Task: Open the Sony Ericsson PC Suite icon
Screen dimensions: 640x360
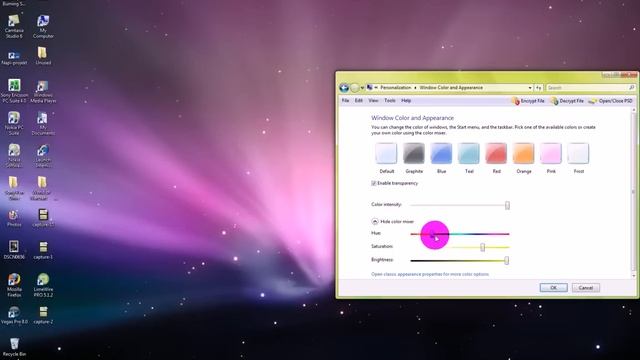Action: click(14, 91)
